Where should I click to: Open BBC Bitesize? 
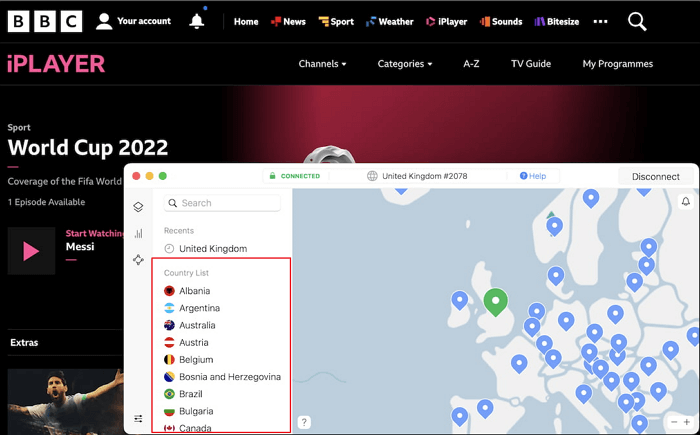(x=557, y=21)
